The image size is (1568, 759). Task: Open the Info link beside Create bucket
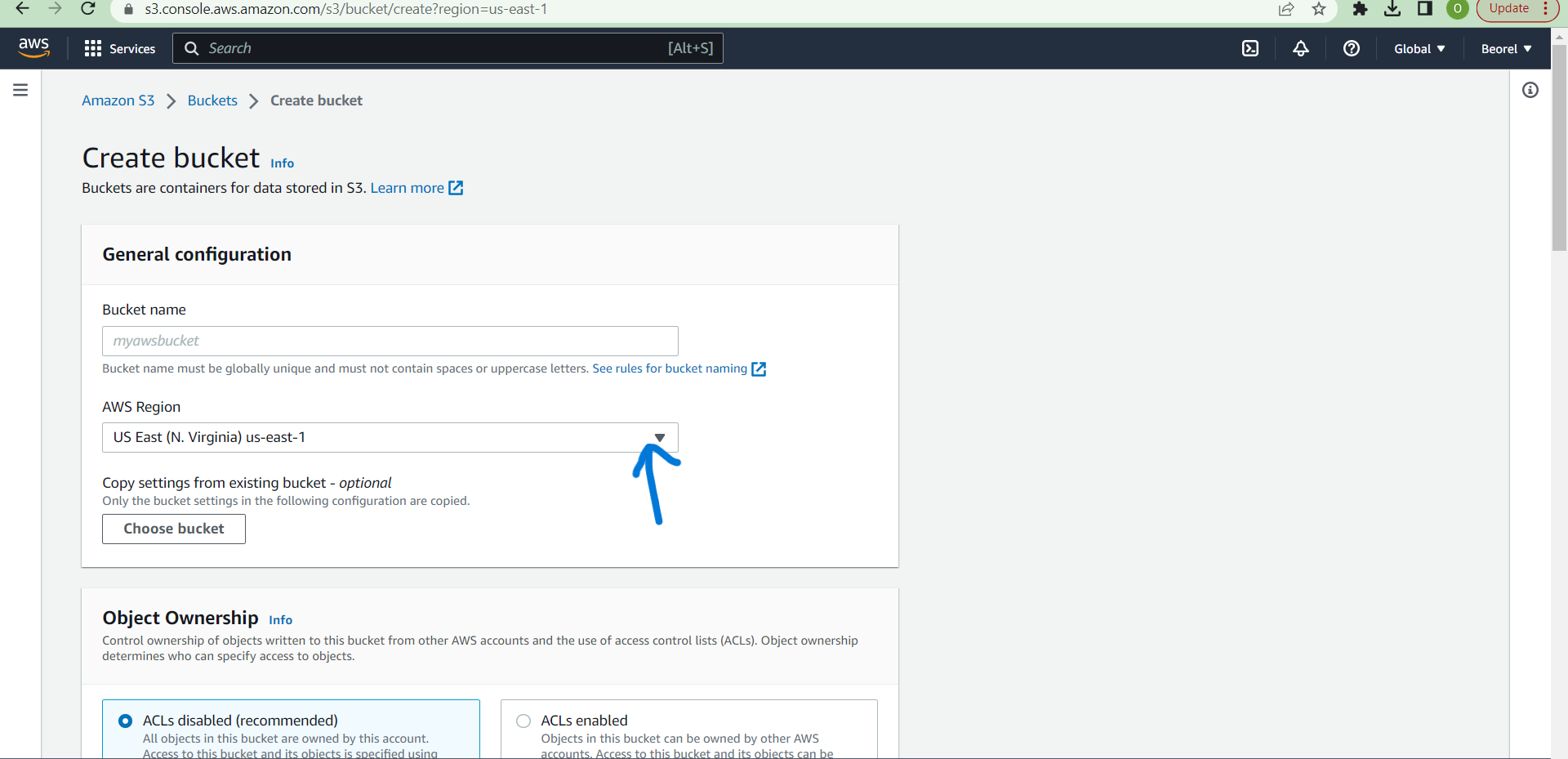(283, 163)
